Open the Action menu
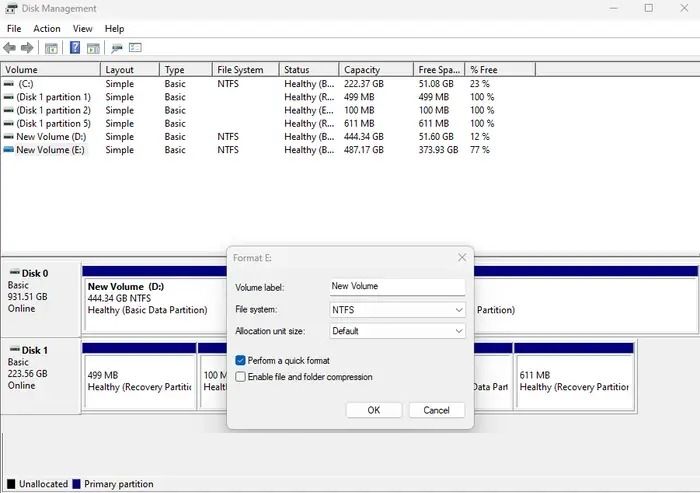The image size is (700, 493). click(x=47, y=29)
